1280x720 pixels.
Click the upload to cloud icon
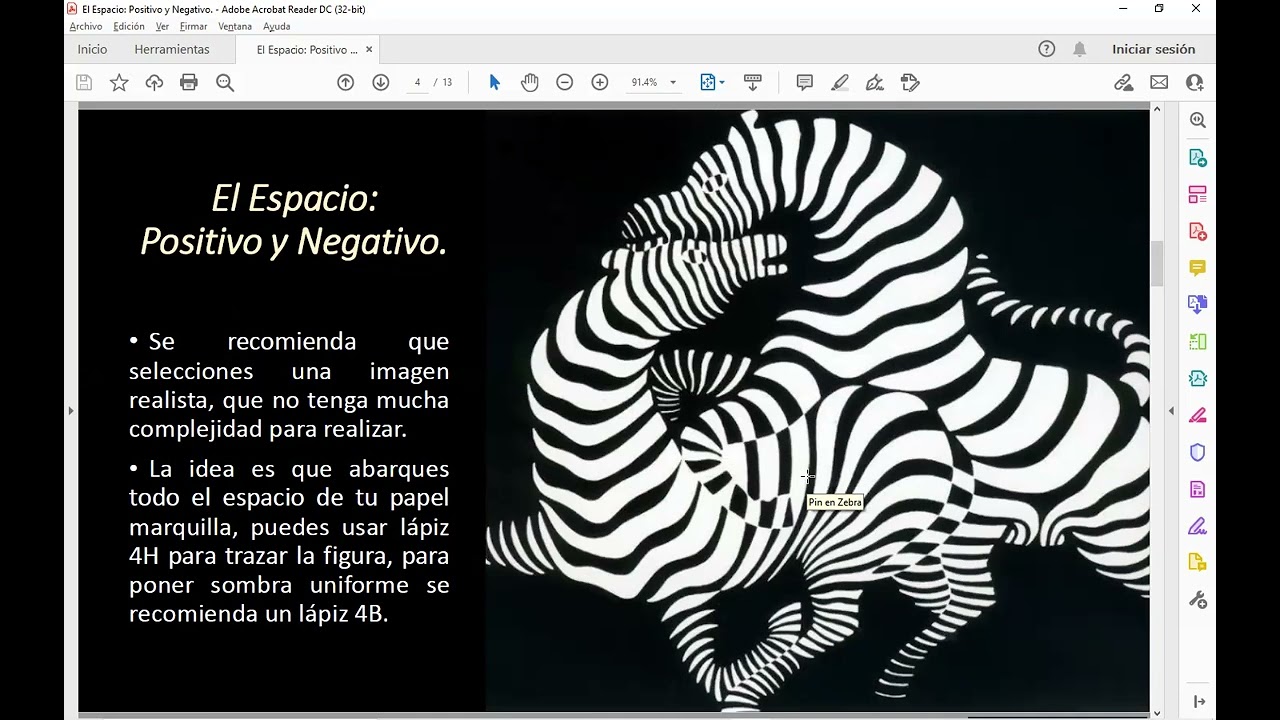click(x=154, y=83)
